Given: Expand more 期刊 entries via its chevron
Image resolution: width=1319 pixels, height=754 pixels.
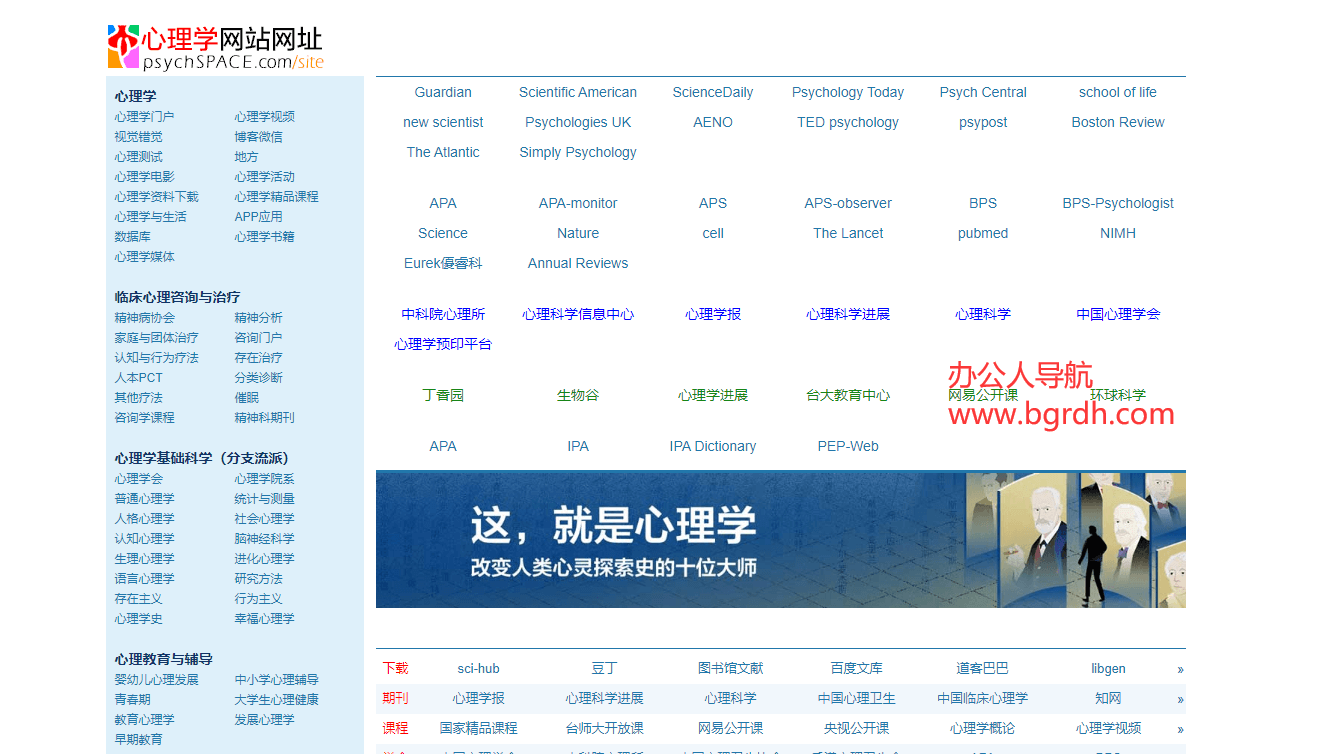Looking at the screenshot, I should tap(1180, 698).
